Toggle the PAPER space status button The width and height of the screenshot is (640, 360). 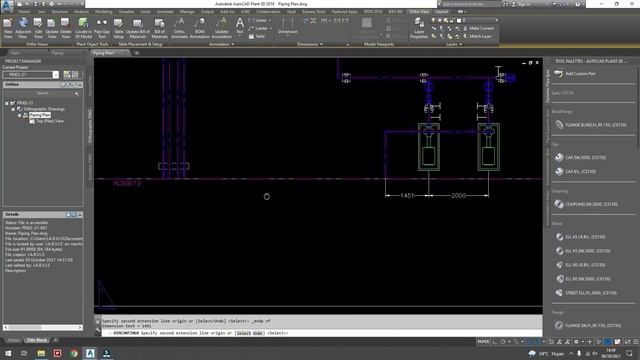pos(483,342)
